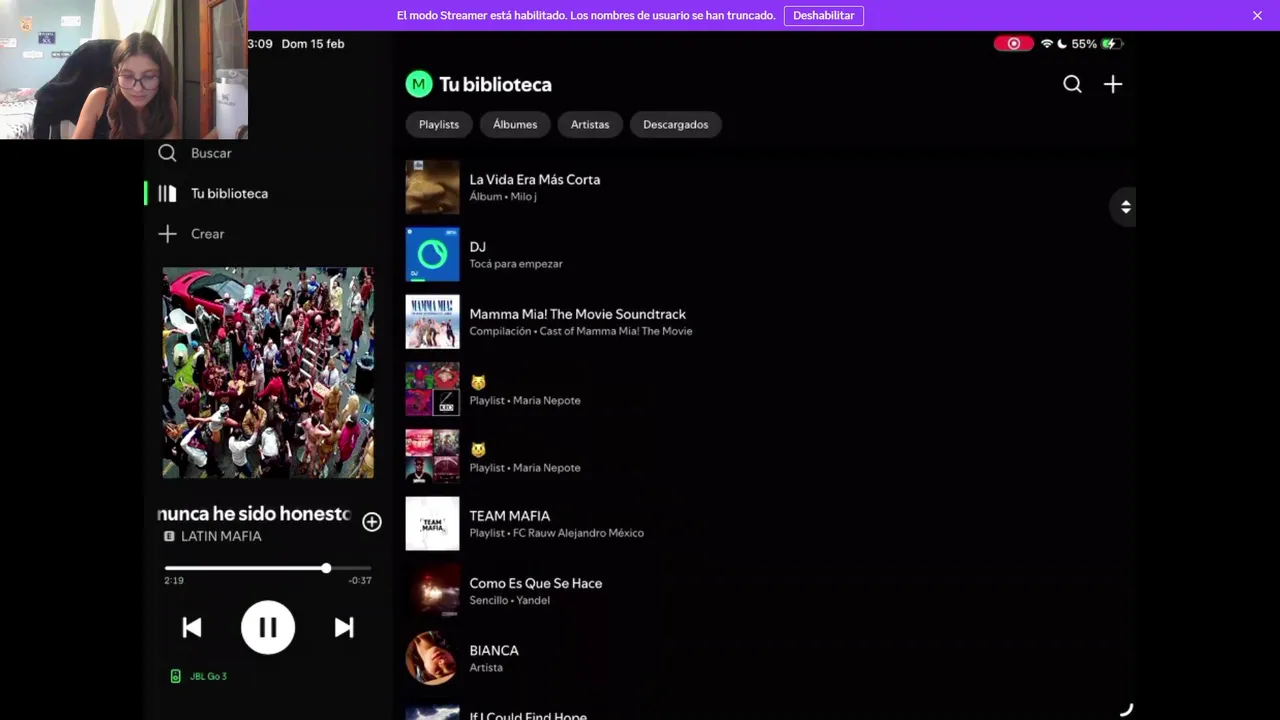Filter library by Playlists

[439, 124]
